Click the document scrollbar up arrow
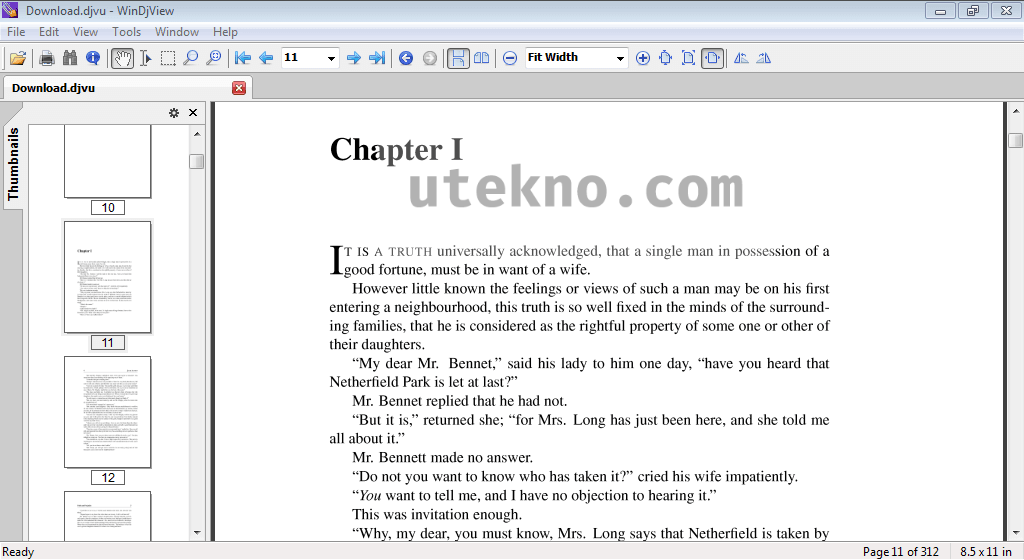The height and width of the screenshot is (560, 1024). [x=1016, y=112]
